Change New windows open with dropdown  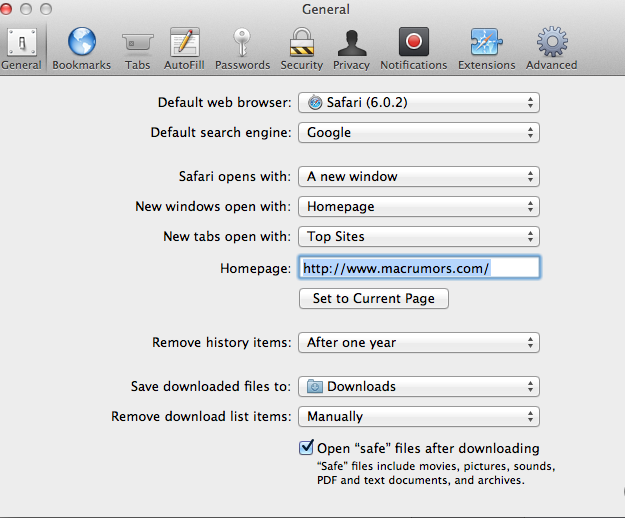[419, 206]
